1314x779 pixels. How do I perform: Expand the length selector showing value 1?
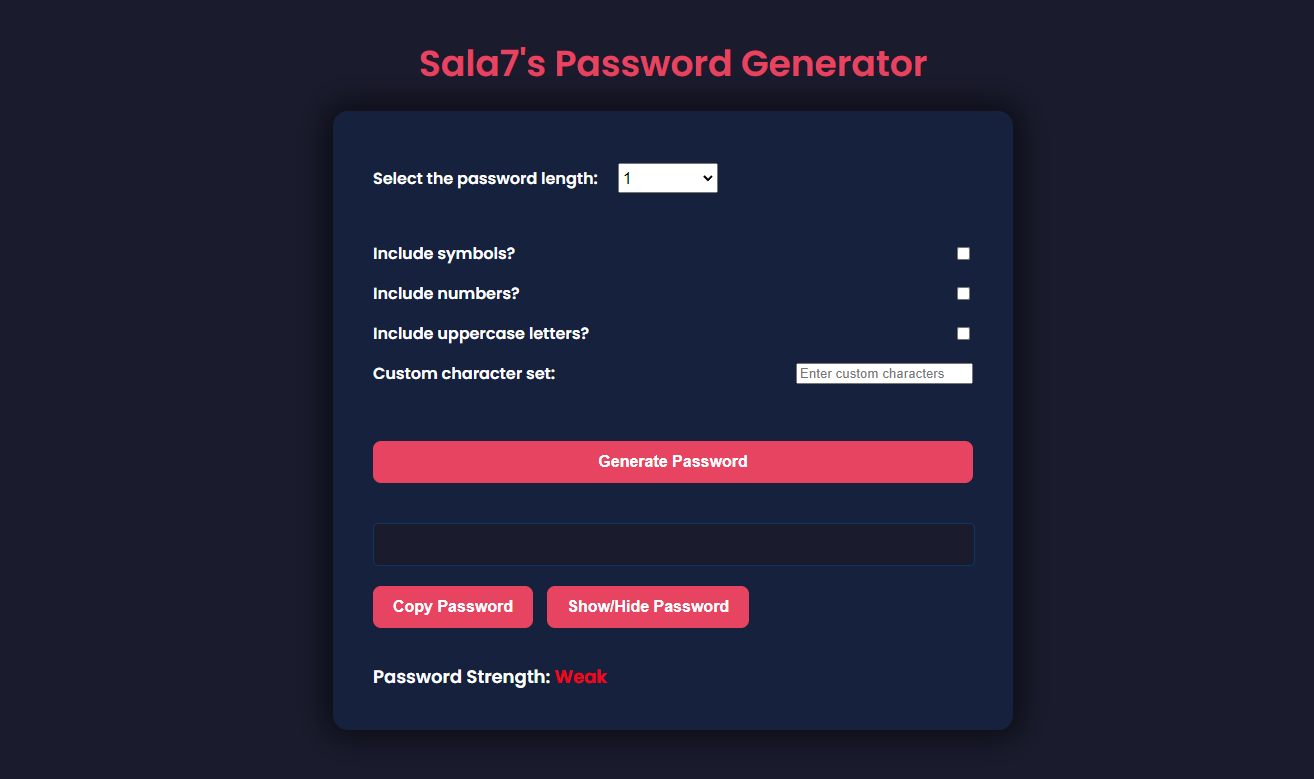tap(667, 178)
